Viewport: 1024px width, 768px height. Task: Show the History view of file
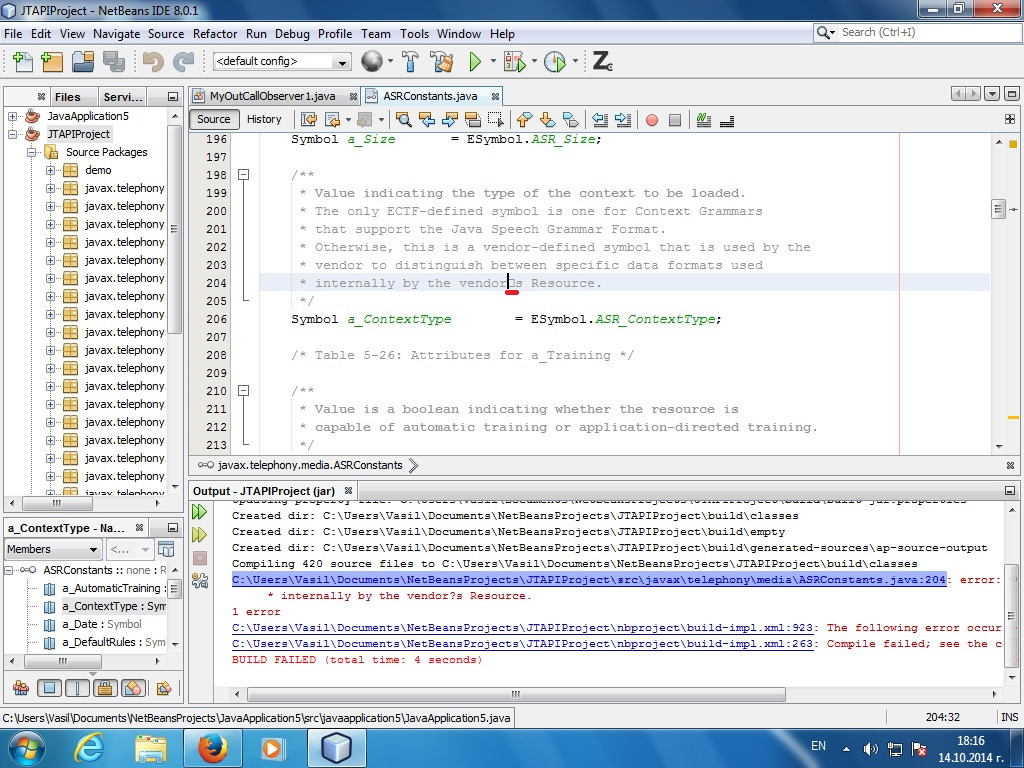264,120
